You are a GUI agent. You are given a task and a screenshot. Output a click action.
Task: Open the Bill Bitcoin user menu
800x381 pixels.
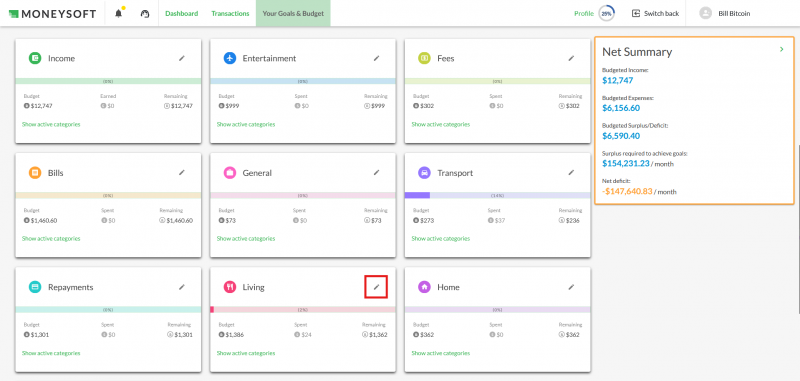coord(725,14)
